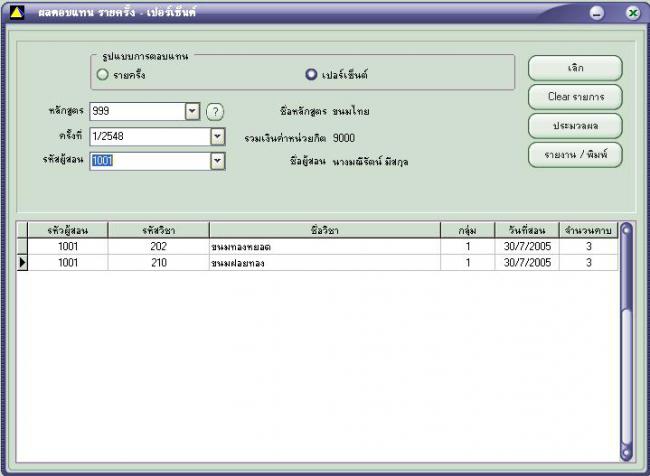Click the group 1 cell in row 210
This screenshot has width=650, height=476.
[468, 262]
